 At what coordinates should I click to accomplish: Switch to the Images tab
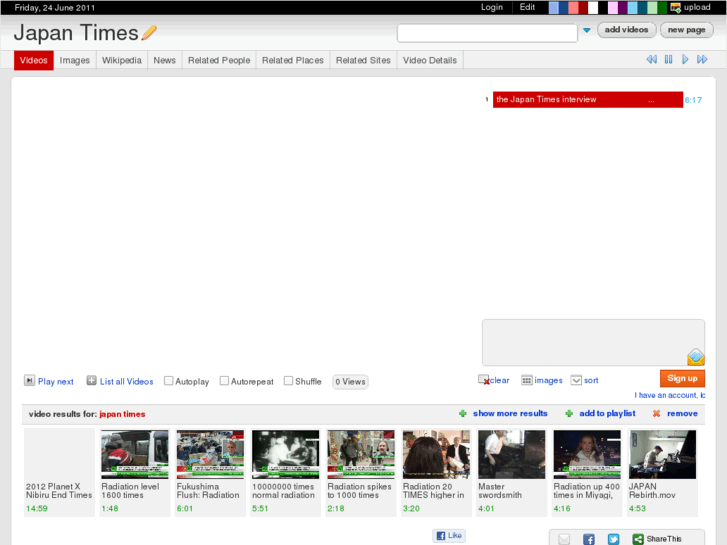(x=75, y=60)
